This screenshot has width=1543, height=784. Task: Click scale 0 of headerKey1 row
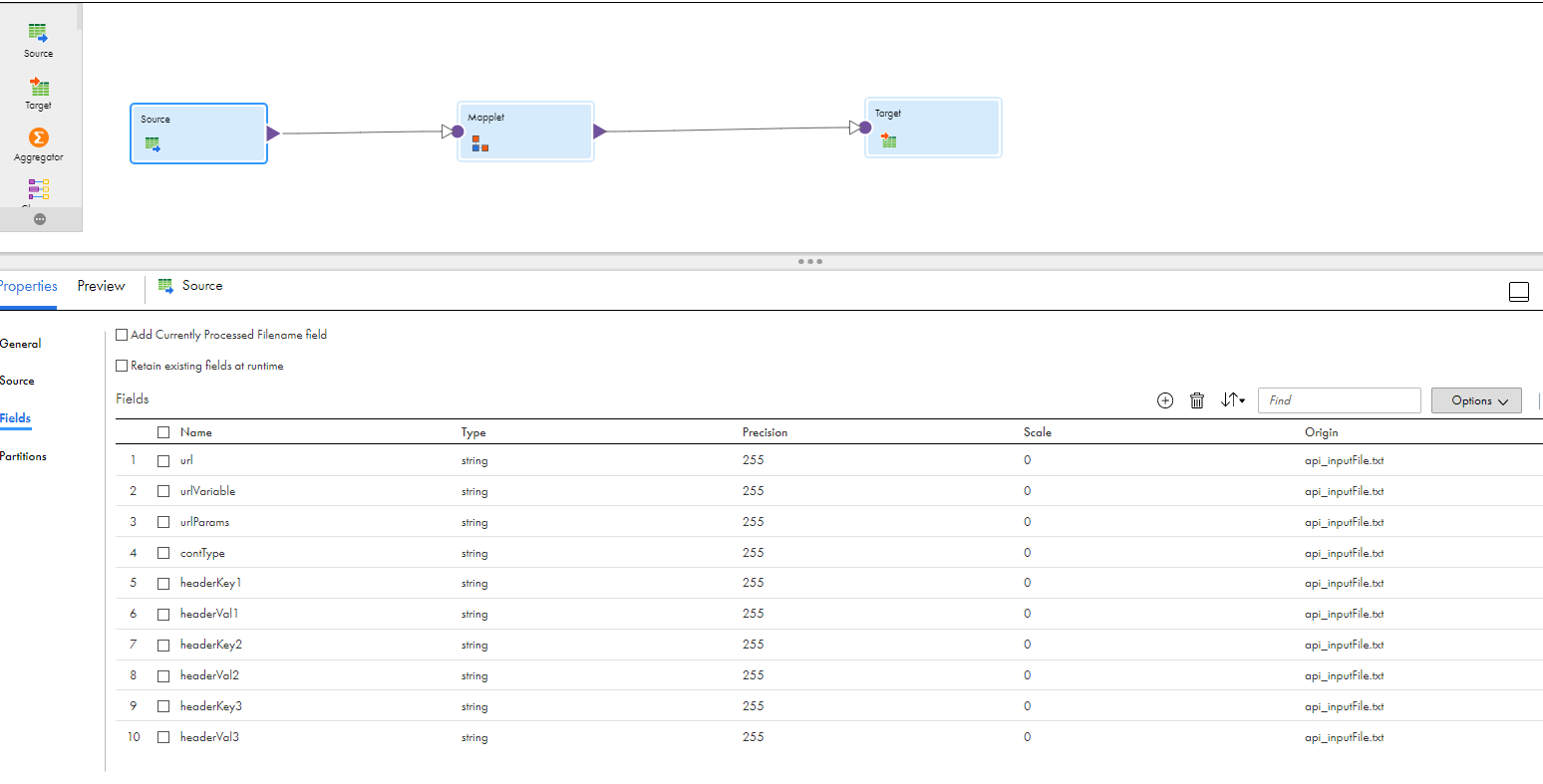(1028, 583)
